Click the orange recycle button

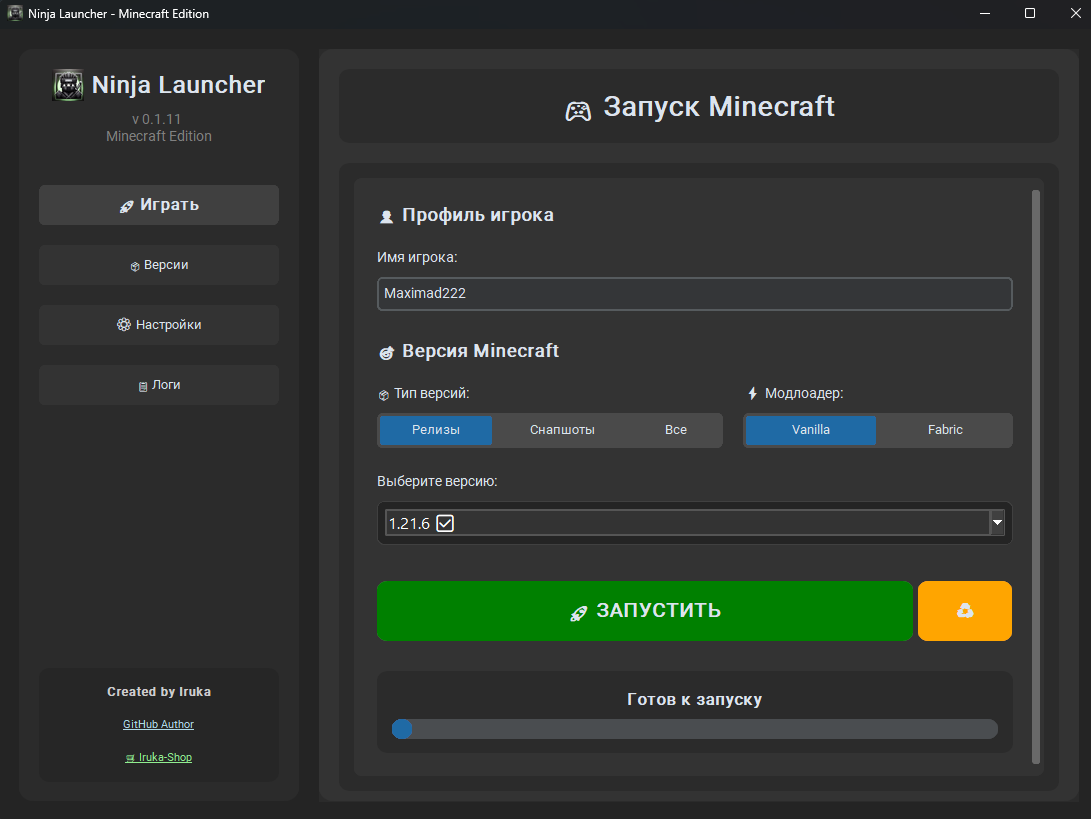click(964, 611)
